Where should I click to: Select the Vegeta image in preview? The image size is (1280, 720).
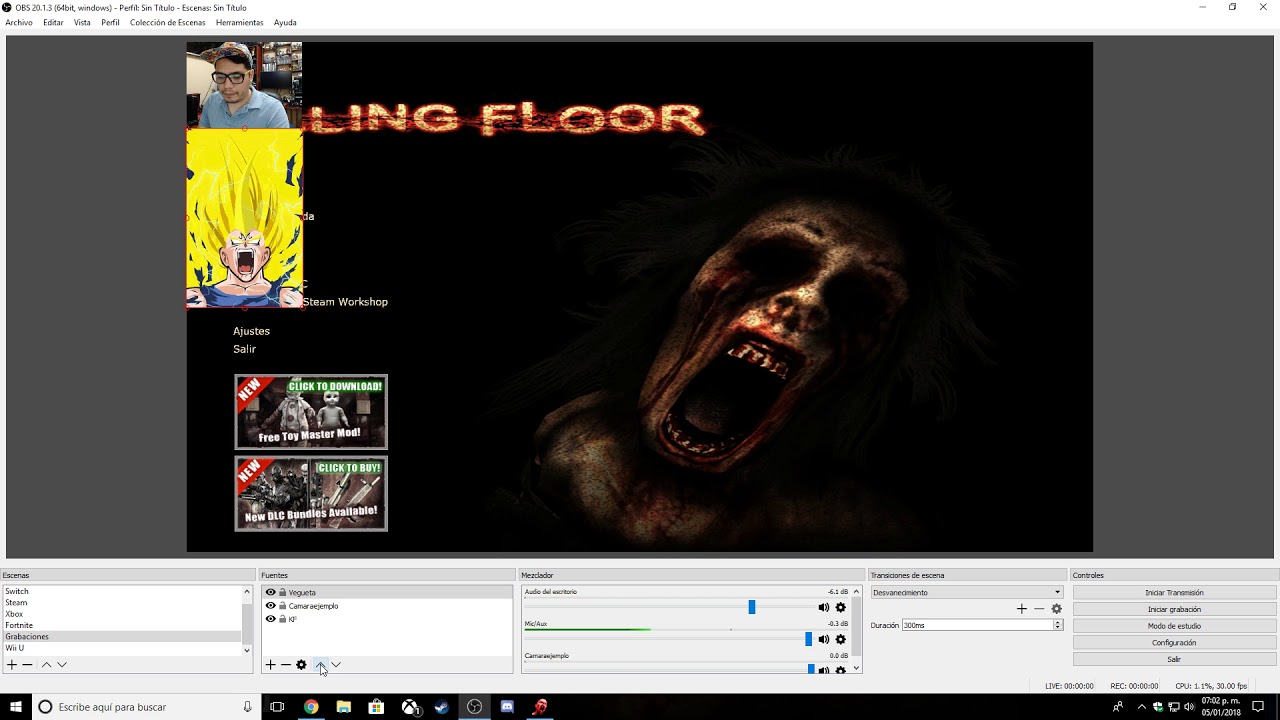(x=245, y=218)
